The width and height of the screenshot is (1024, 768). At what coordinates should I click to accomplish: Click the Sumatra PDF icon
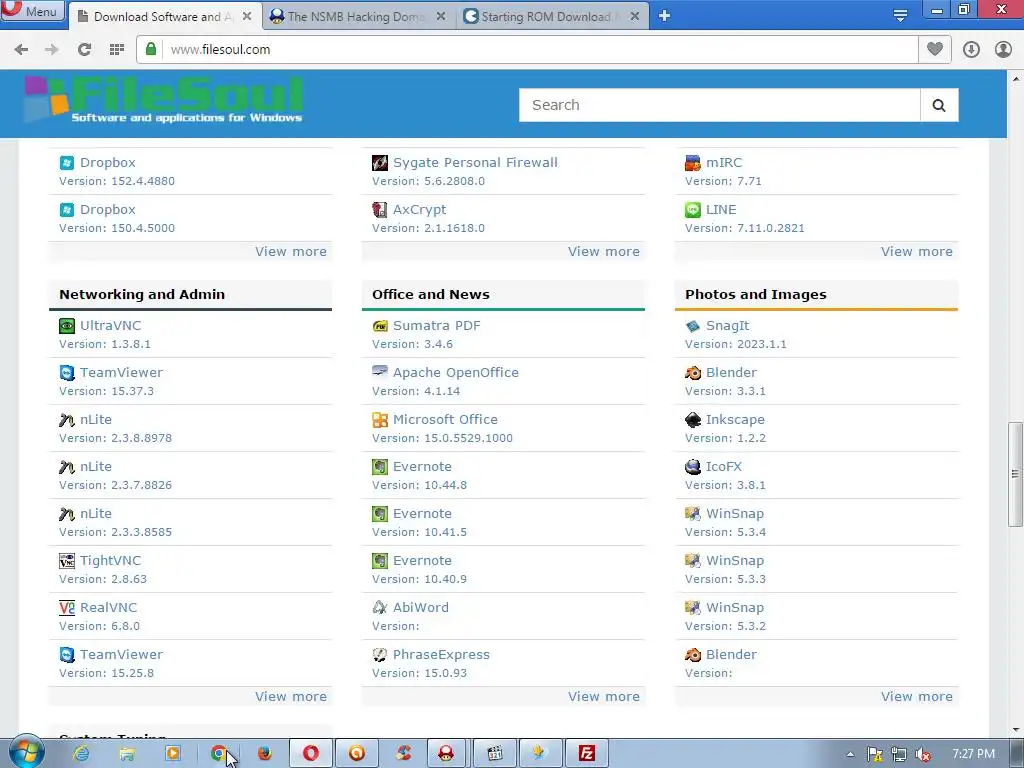[379, 326]
